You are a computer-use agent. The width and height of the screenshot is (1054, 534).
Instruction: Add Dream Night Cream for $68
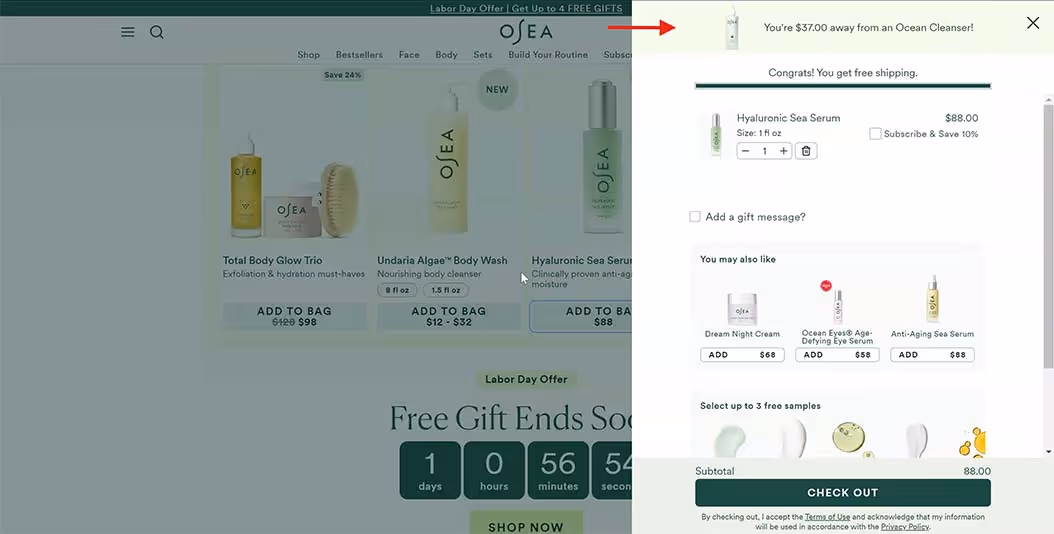(742, 354)
